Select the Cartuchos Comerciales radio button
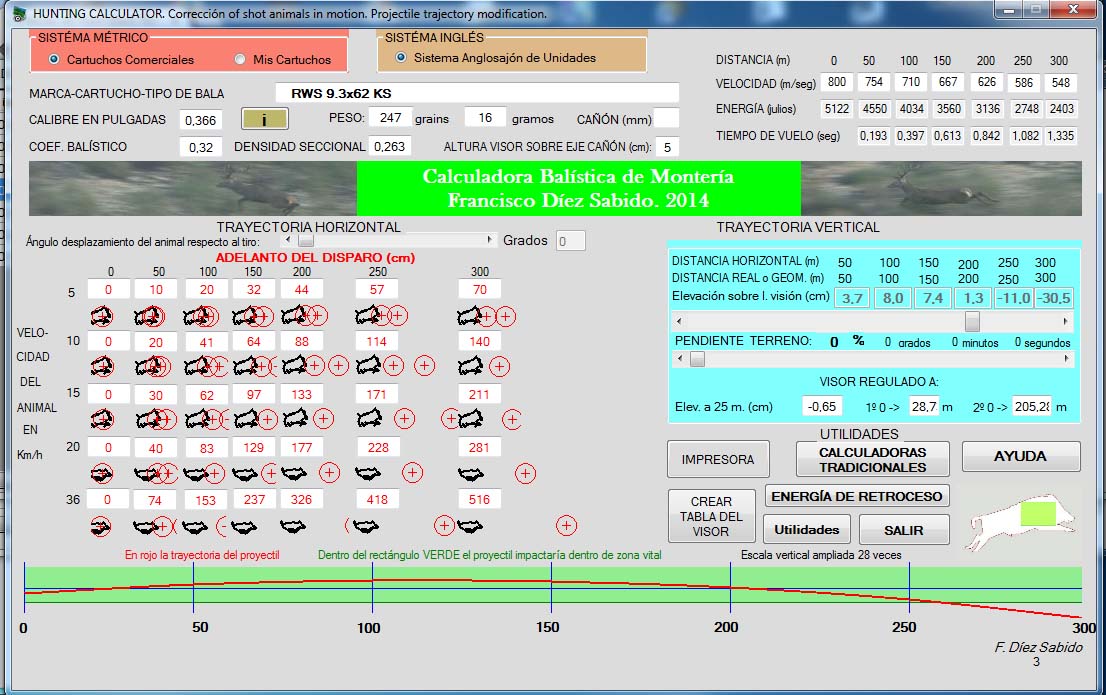Screen dimensions: 1106x695 coord(55,60)
